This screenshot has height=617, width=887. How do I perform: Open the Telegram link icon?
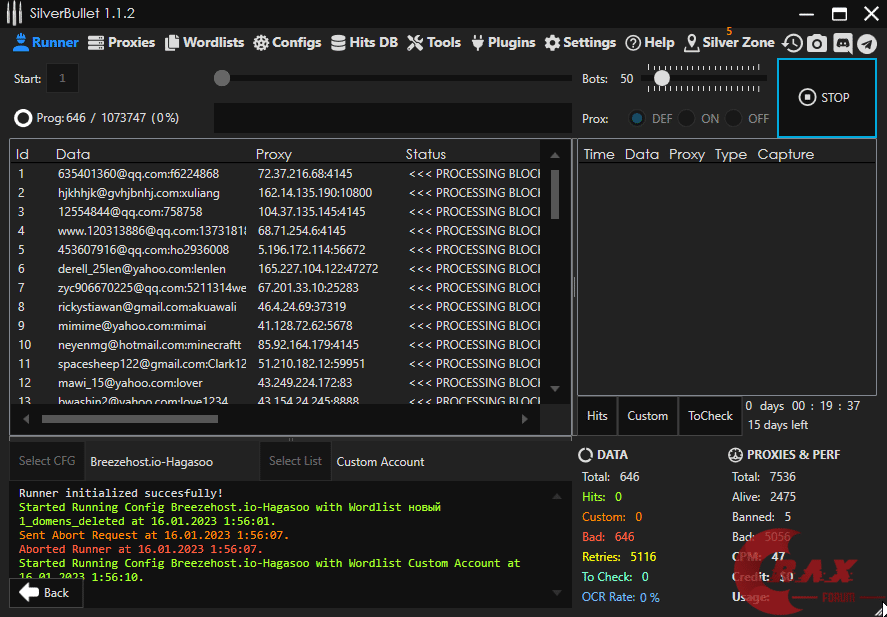[x=867, y=43]
